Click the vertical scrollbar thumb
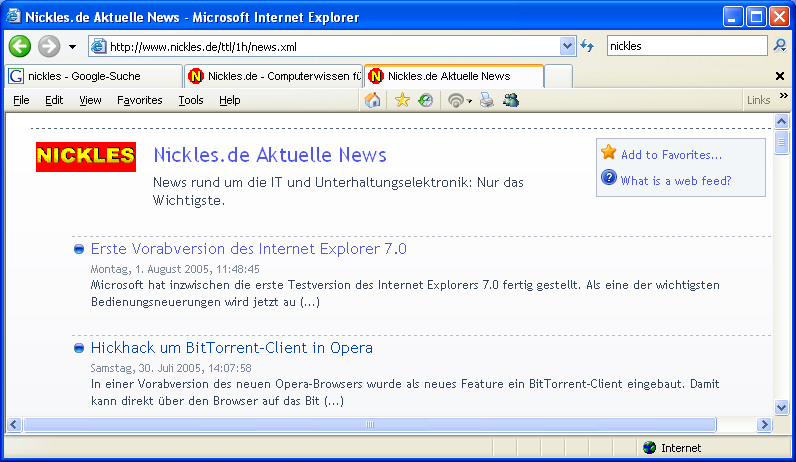The image size is (796, 462). 781,143
